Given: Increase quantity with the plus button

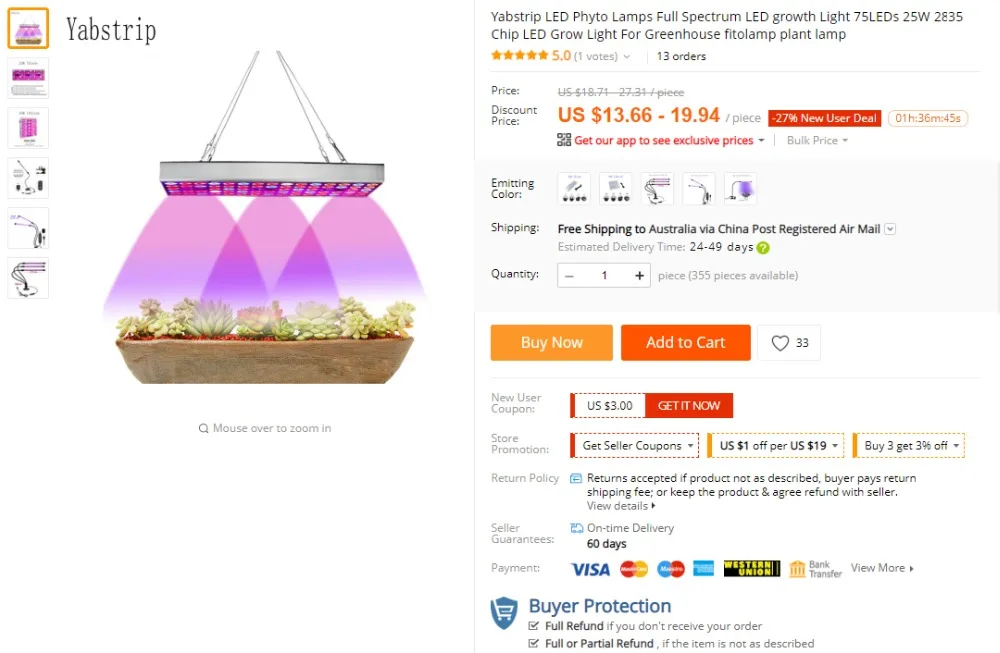Looking at the screenshot, I should (x=639, y=276).
